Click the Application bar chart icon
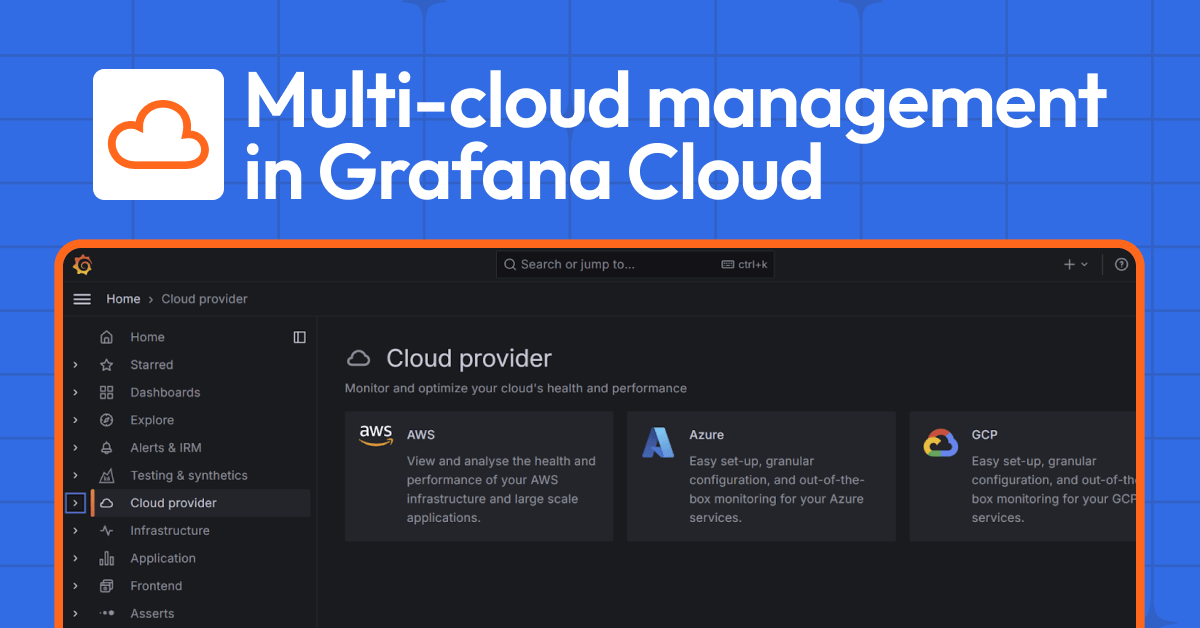This screenshot has width=1200, height=628. tap(106, 558)
